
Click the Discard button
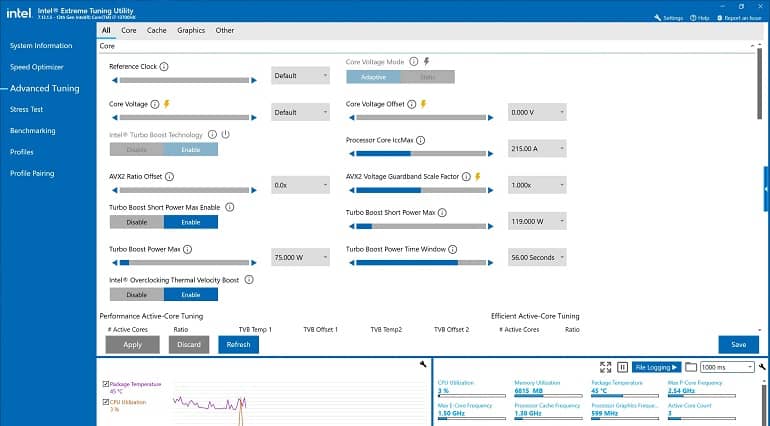[189, 345]
